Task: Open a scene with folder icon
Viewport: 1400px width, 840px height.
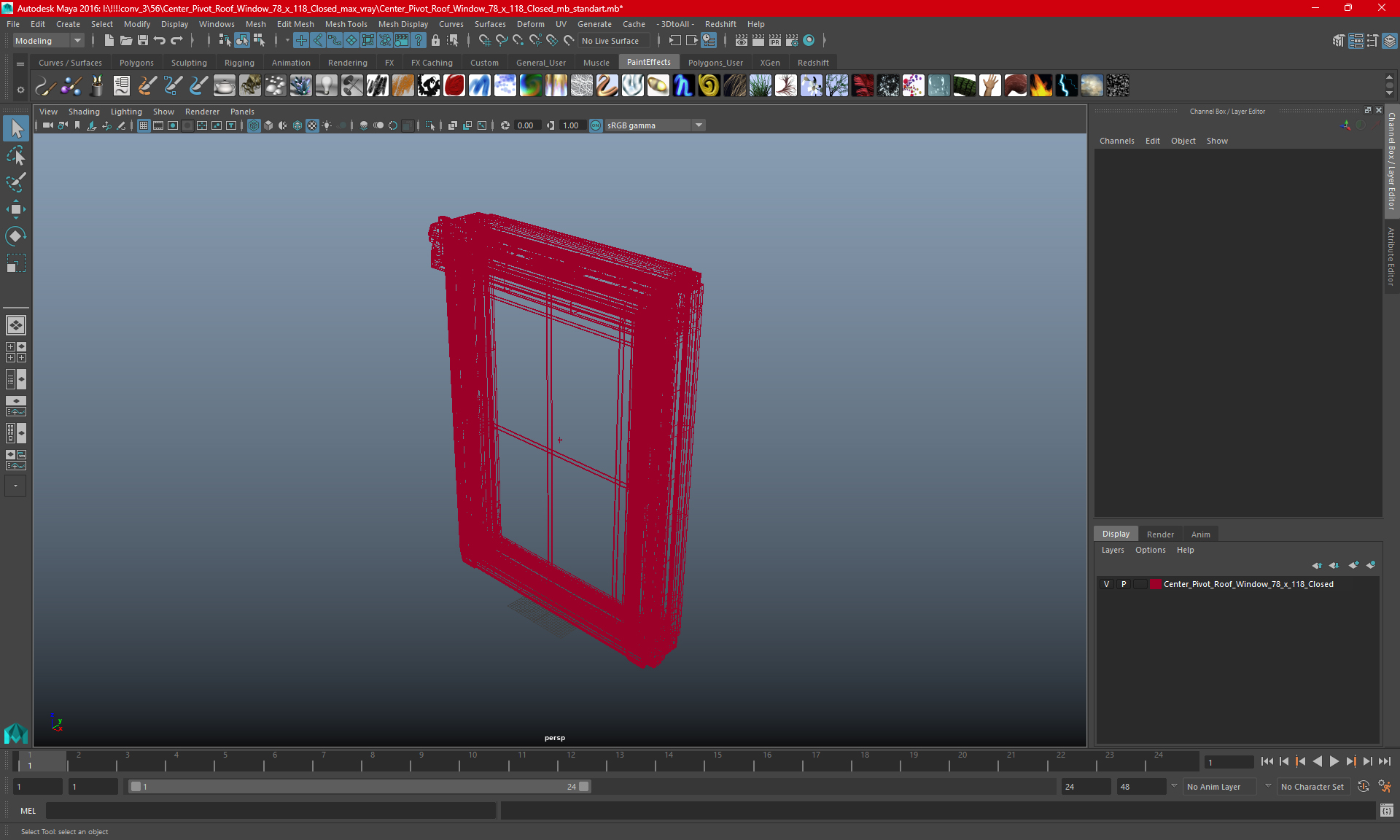Action: click(x=125, y=41)
